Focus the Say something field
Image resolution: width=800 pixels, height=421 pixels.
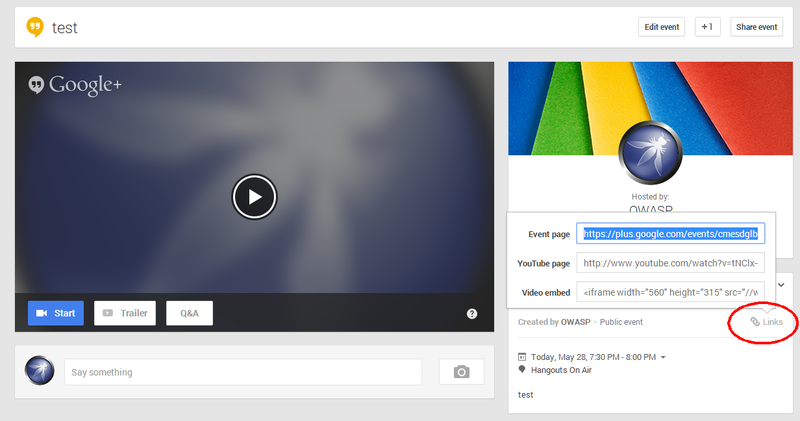[x=243, y=372]
